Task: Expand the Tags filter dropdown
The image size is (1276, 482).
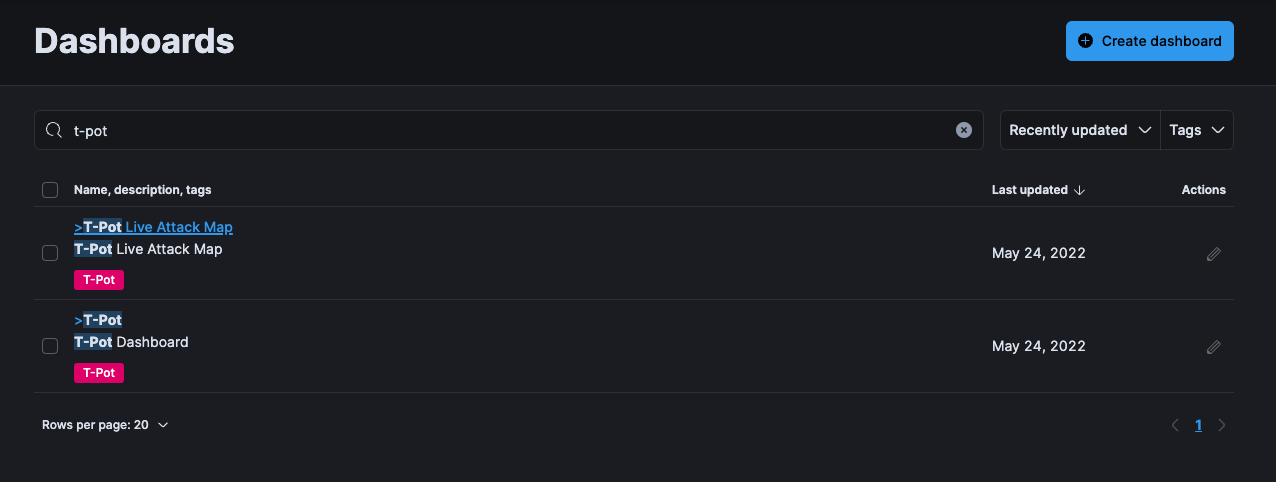Action: point(1197,130)
